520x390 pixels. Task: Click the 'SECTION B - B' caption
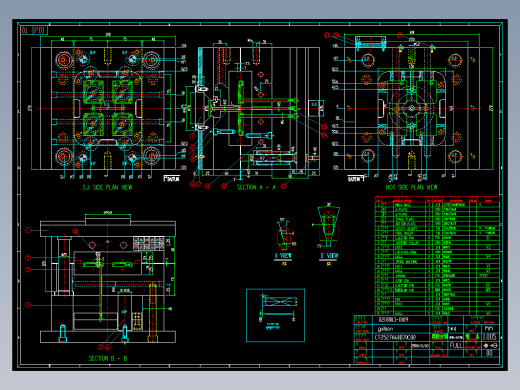(108, 358)
